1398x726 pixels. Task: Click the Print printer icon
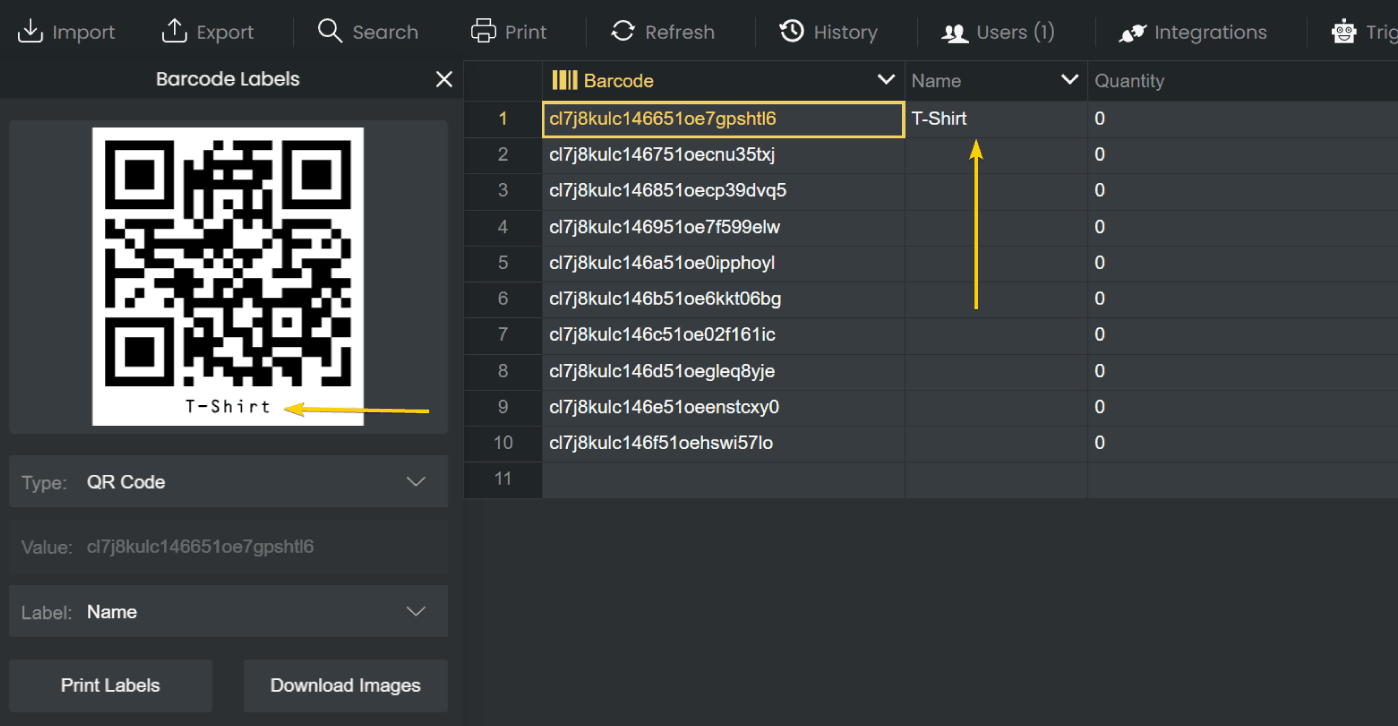point(483,31)
